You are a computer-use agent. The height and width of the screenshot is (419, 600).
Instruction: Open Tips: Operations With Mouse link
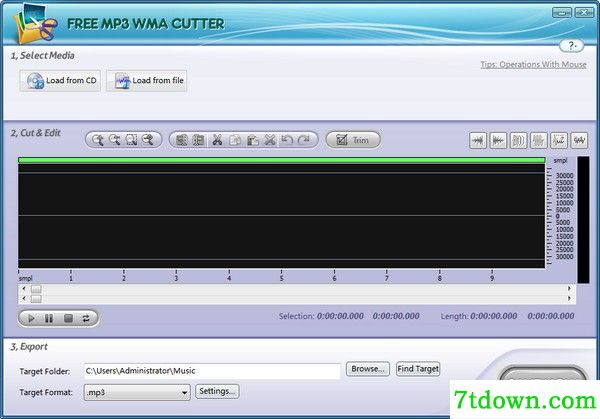click(533, 64)
